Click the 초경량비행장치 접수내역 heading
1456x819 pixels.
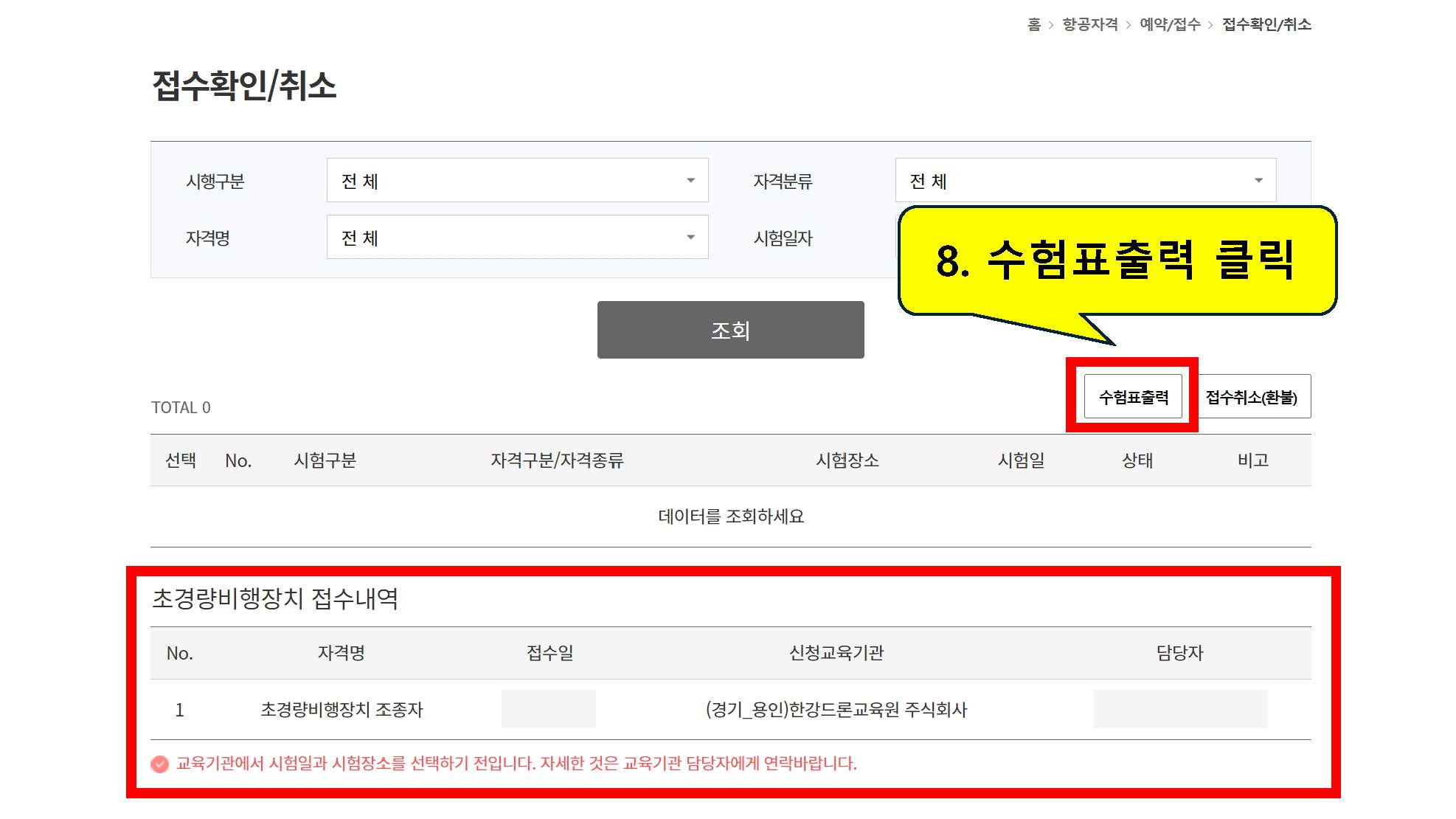pyautogui.click(x=275, y=598)
